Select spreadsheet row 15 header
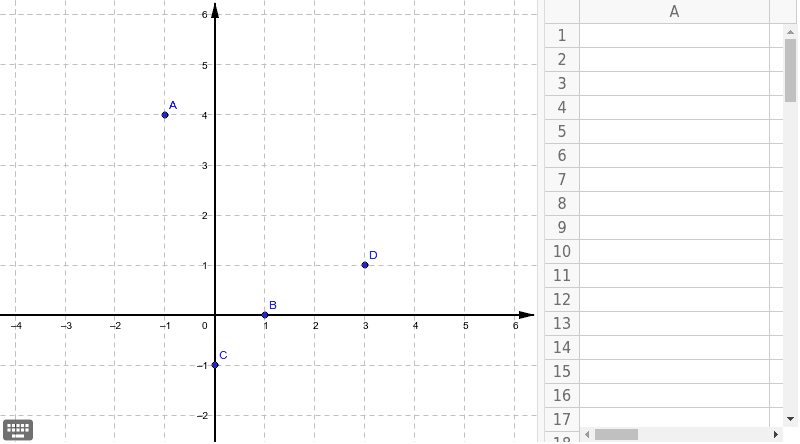The height and width of the screenshot is (444, 800). click(x=562, y=372)
